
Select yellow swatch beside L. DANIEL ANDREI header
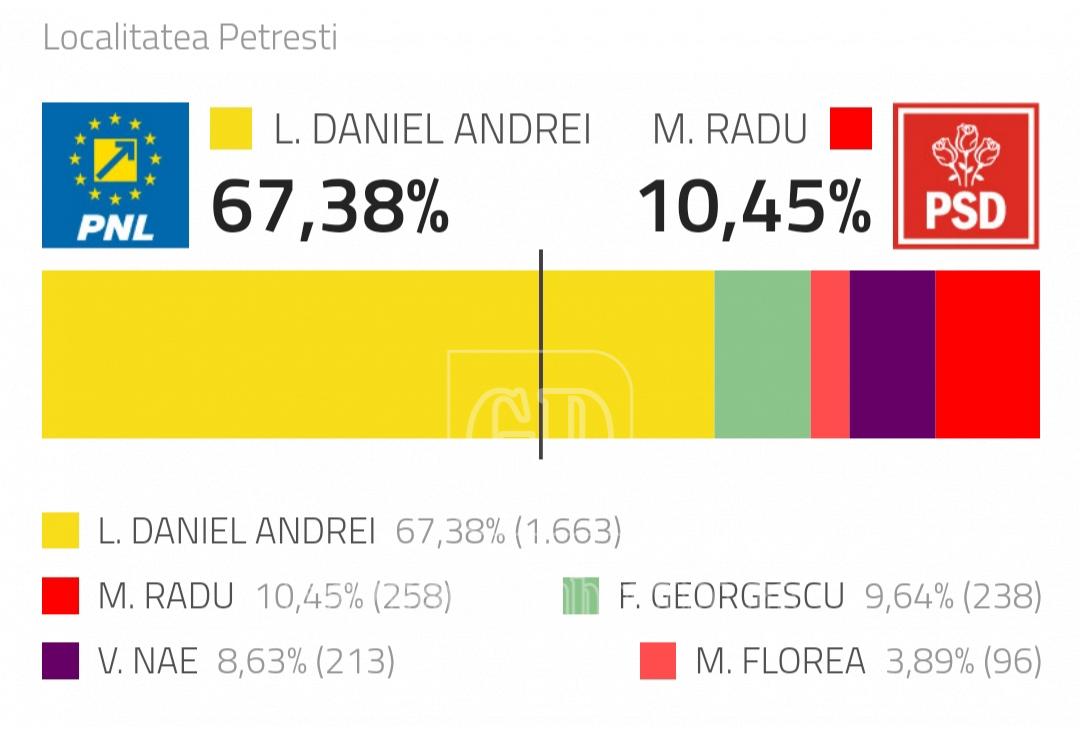click(231, 128)
